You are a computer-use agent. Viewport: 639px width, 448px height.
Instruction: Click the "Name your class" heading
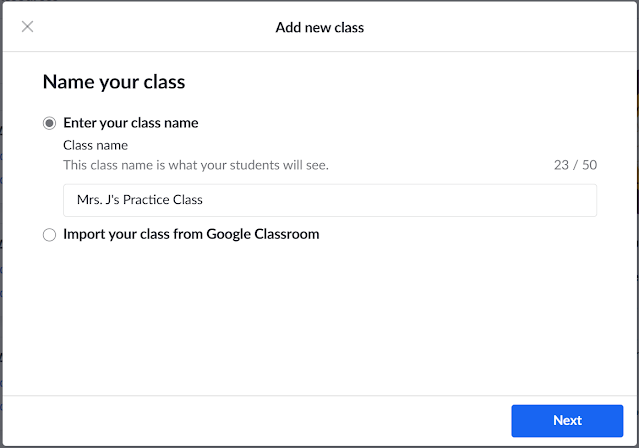113,81
